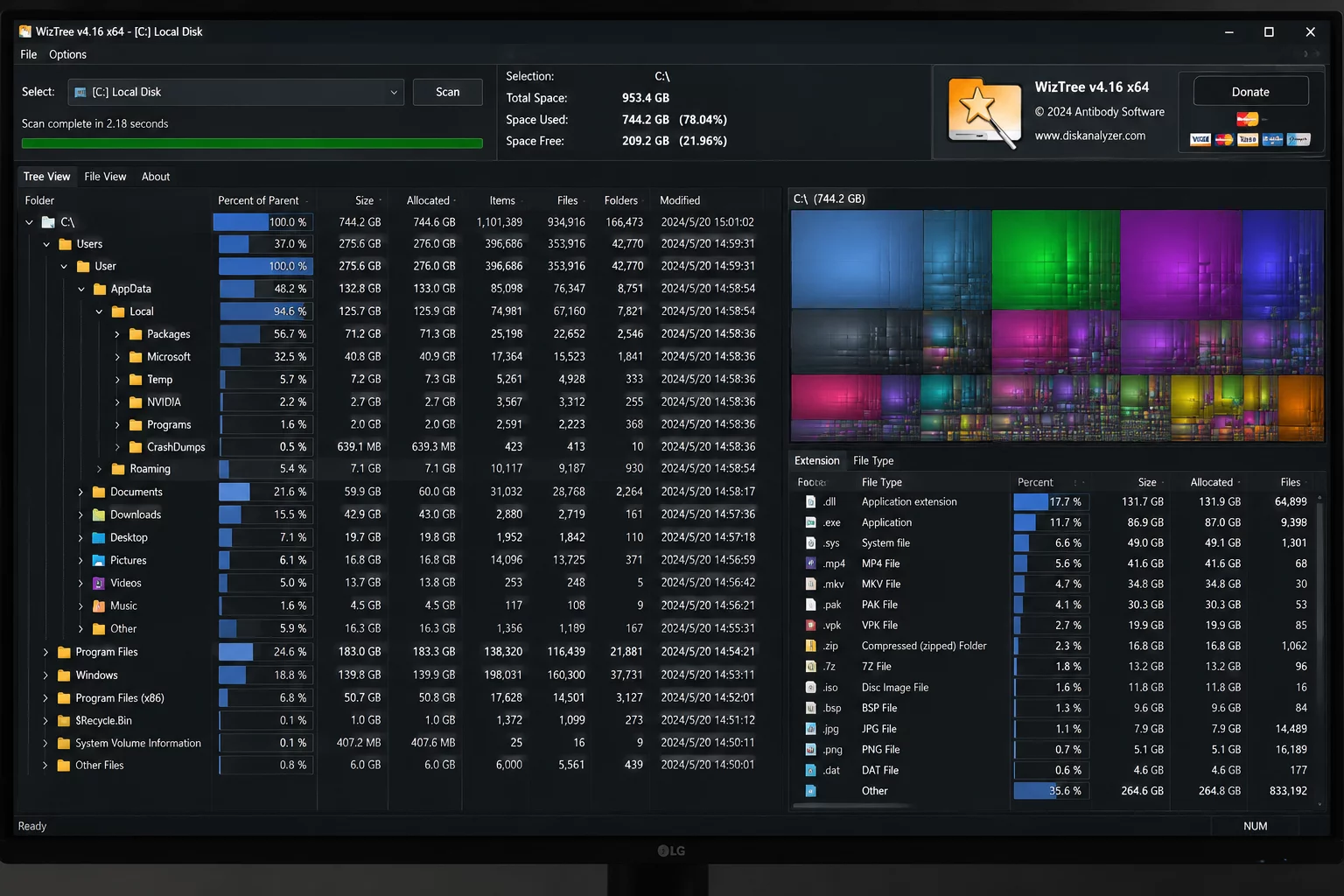Click the .png file type icon

click(811, 750)
